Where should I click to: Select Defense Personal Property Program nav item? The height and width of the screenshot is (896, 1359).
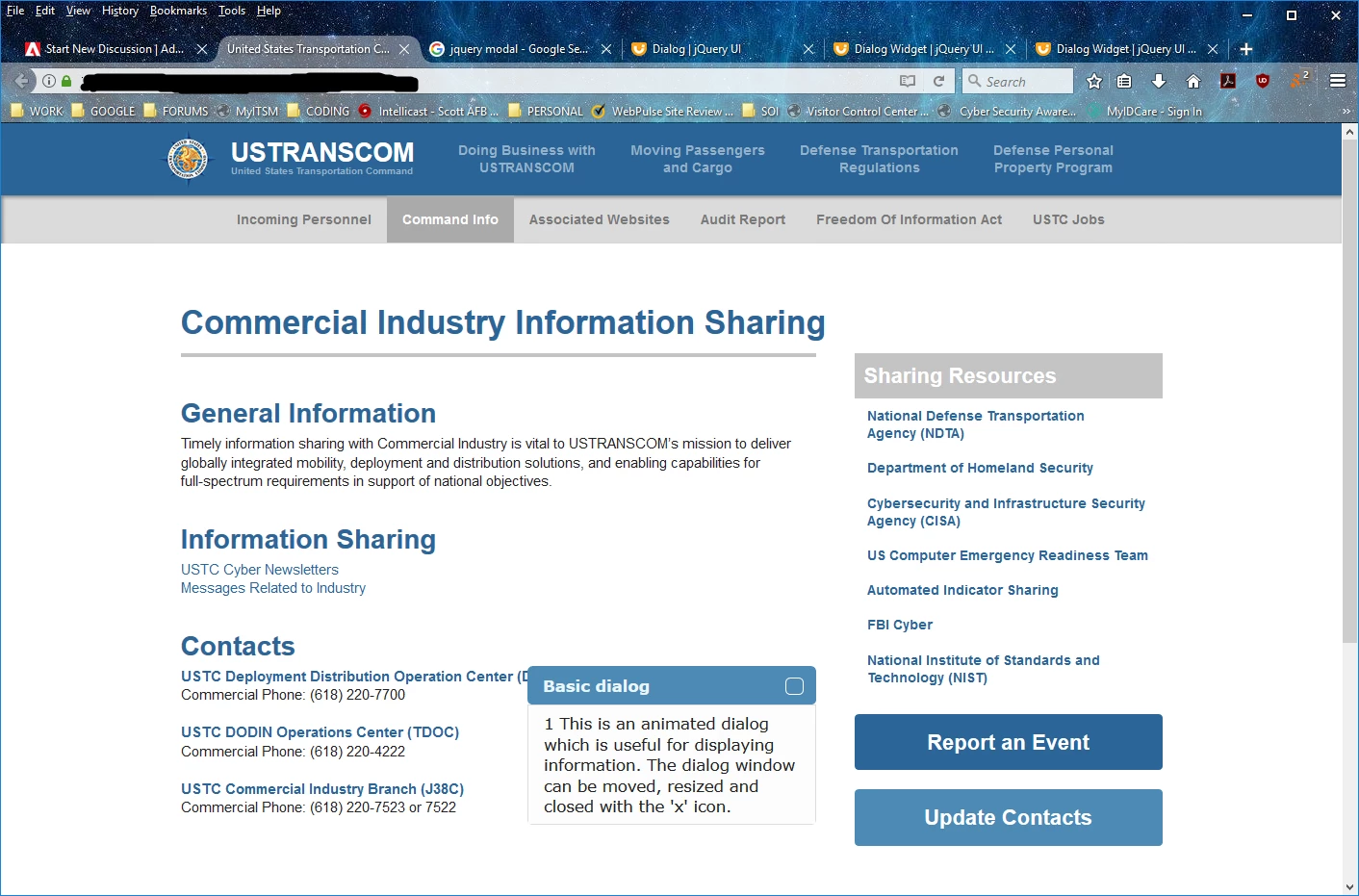point(1053,159)
